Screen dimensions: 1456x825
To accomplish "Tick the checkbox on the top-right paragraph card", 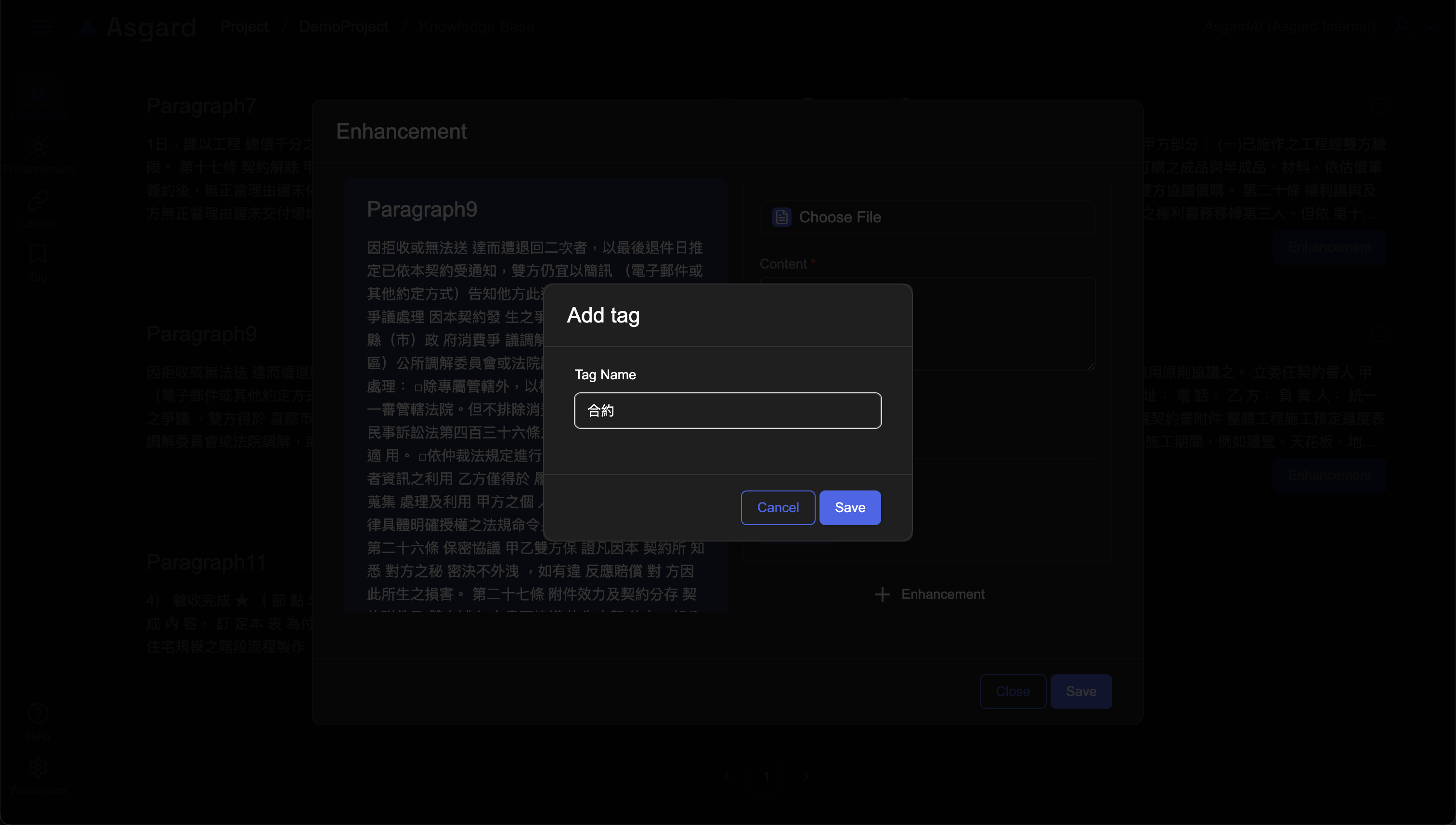I will tap(1378, 105).
